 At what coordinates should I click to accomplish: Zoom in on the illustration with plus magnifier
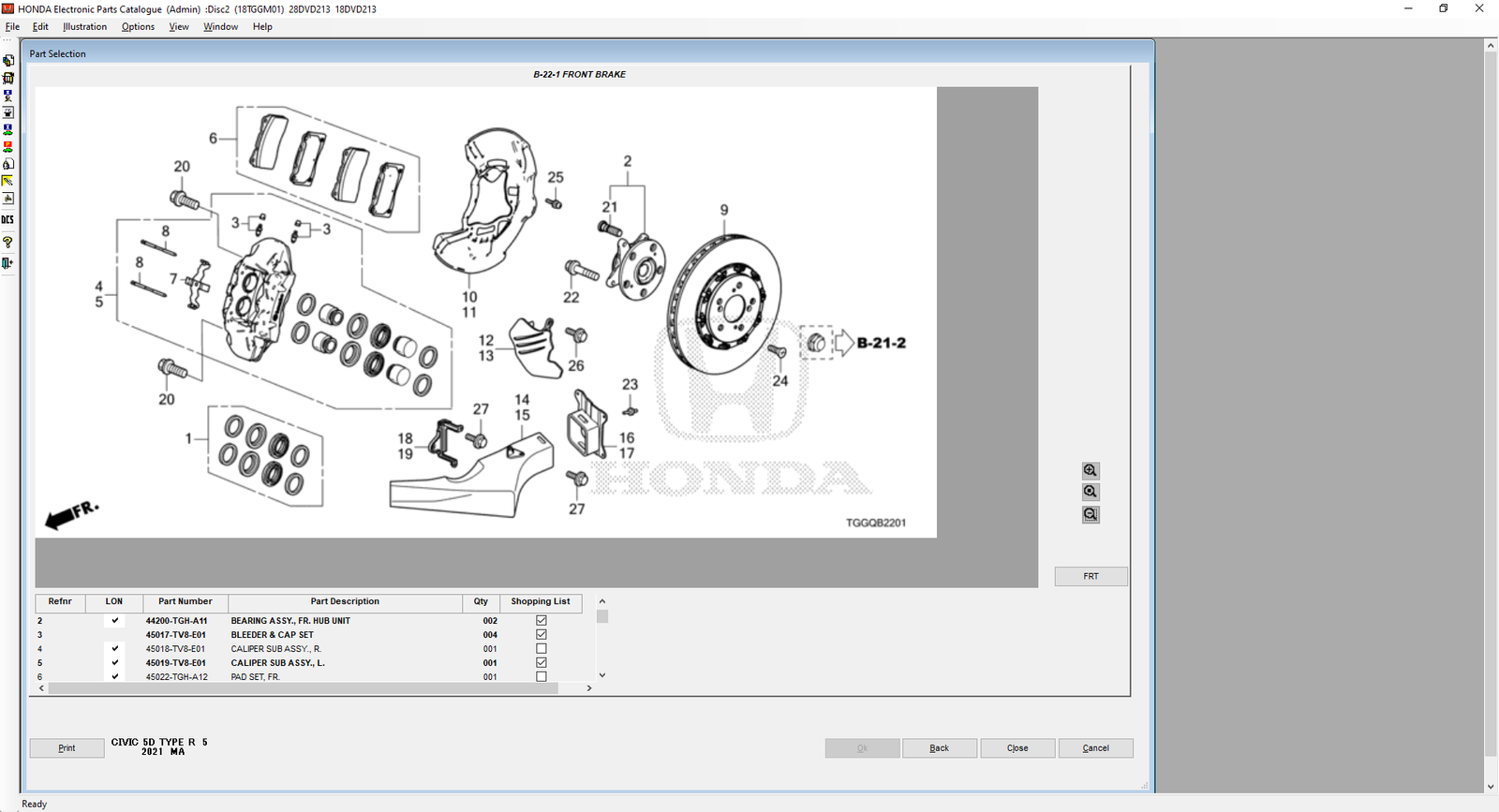pos(1091,471)
